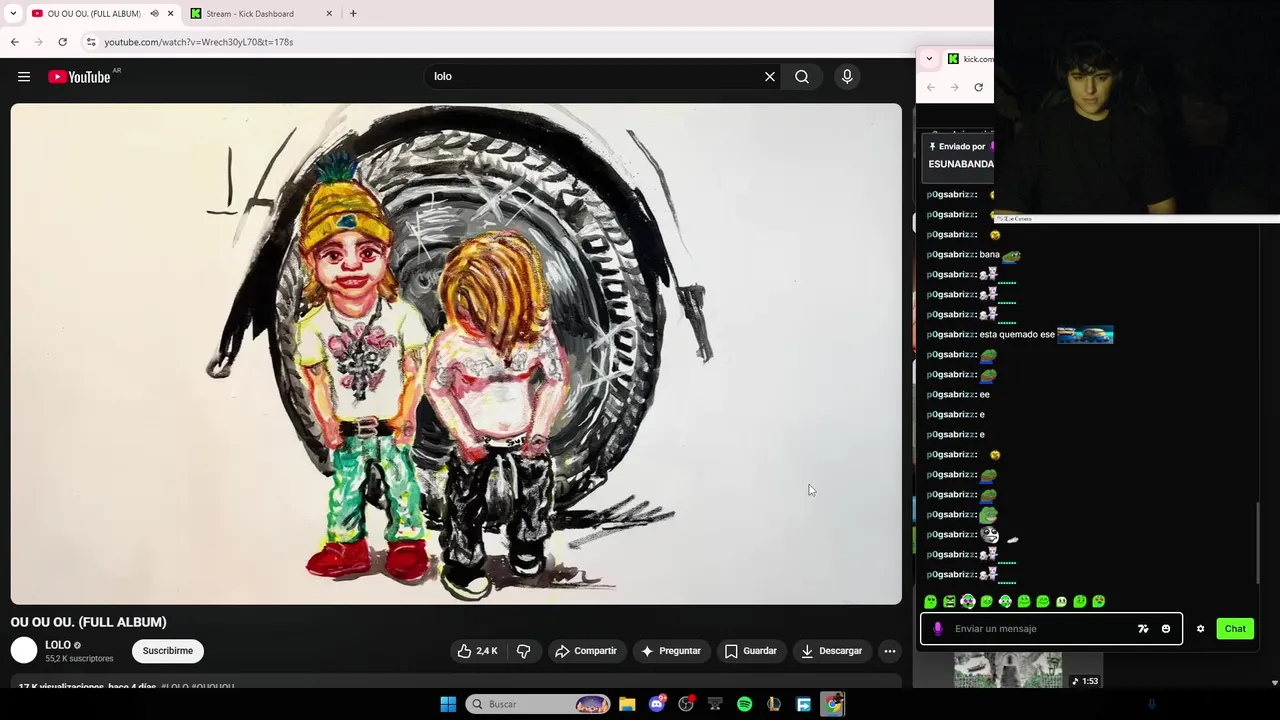Open LOLO channel name link
Screen dimensions: 1280x720
pyautogui.click(x=58, y=645)
